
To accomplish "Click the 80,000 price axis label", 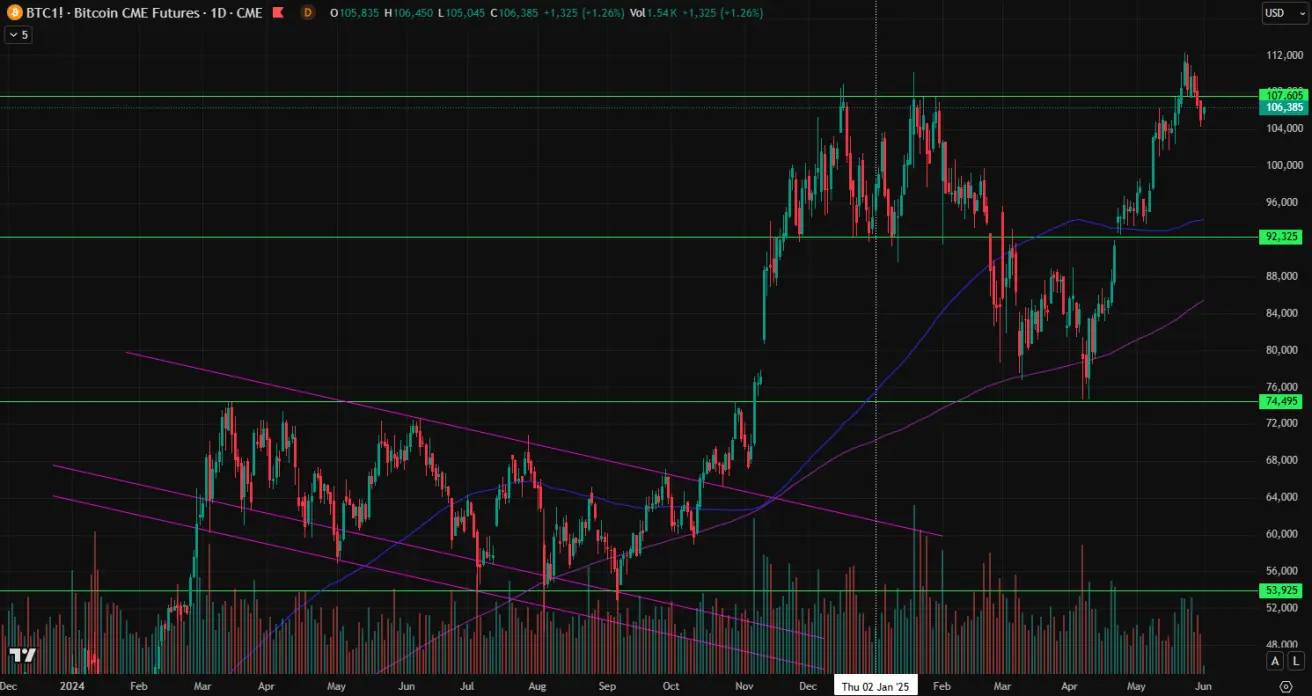I will point(1283,350).
